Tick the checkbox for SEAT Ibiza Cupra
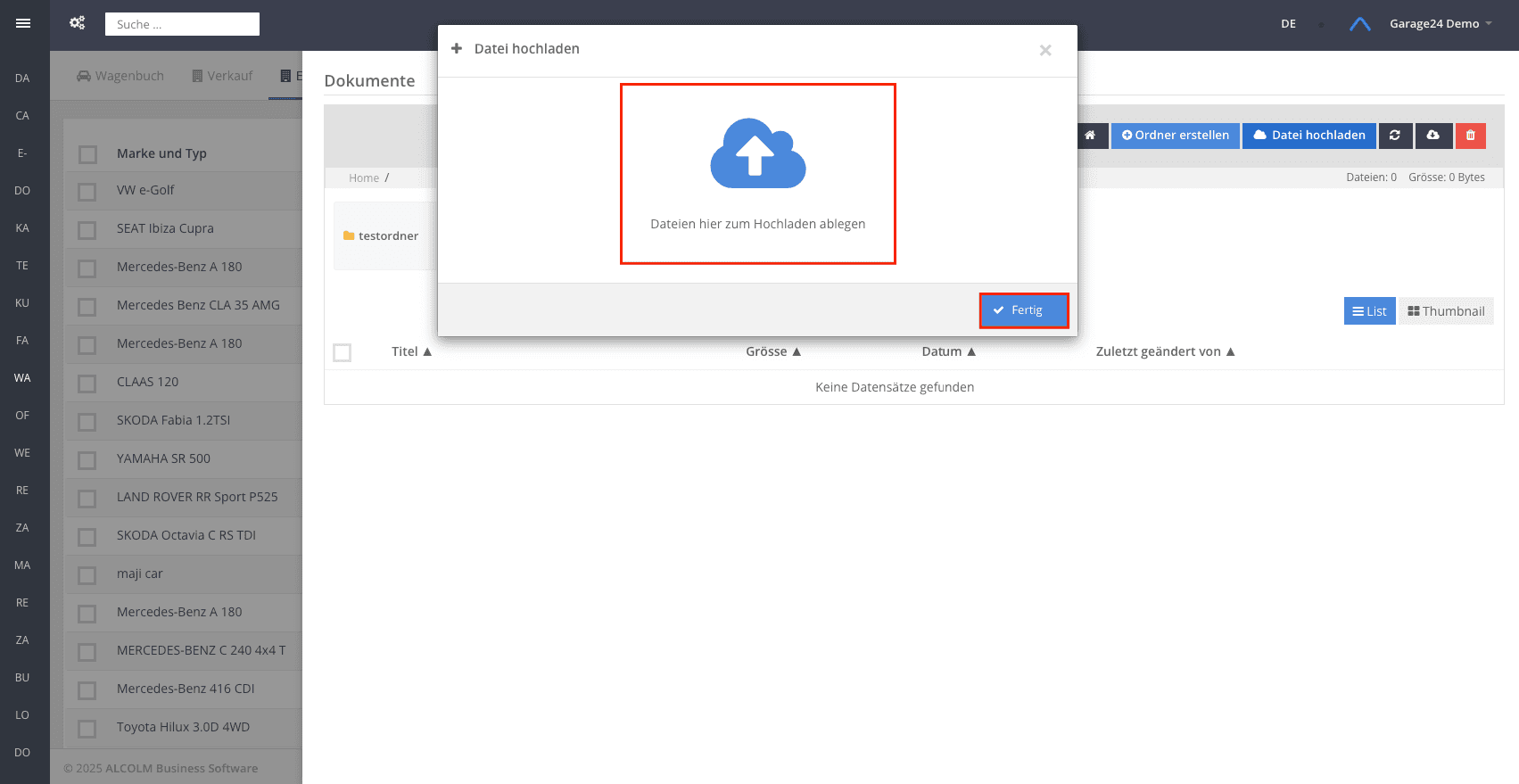The height and width of the screenshot is (784, 1519). point(87,230)
